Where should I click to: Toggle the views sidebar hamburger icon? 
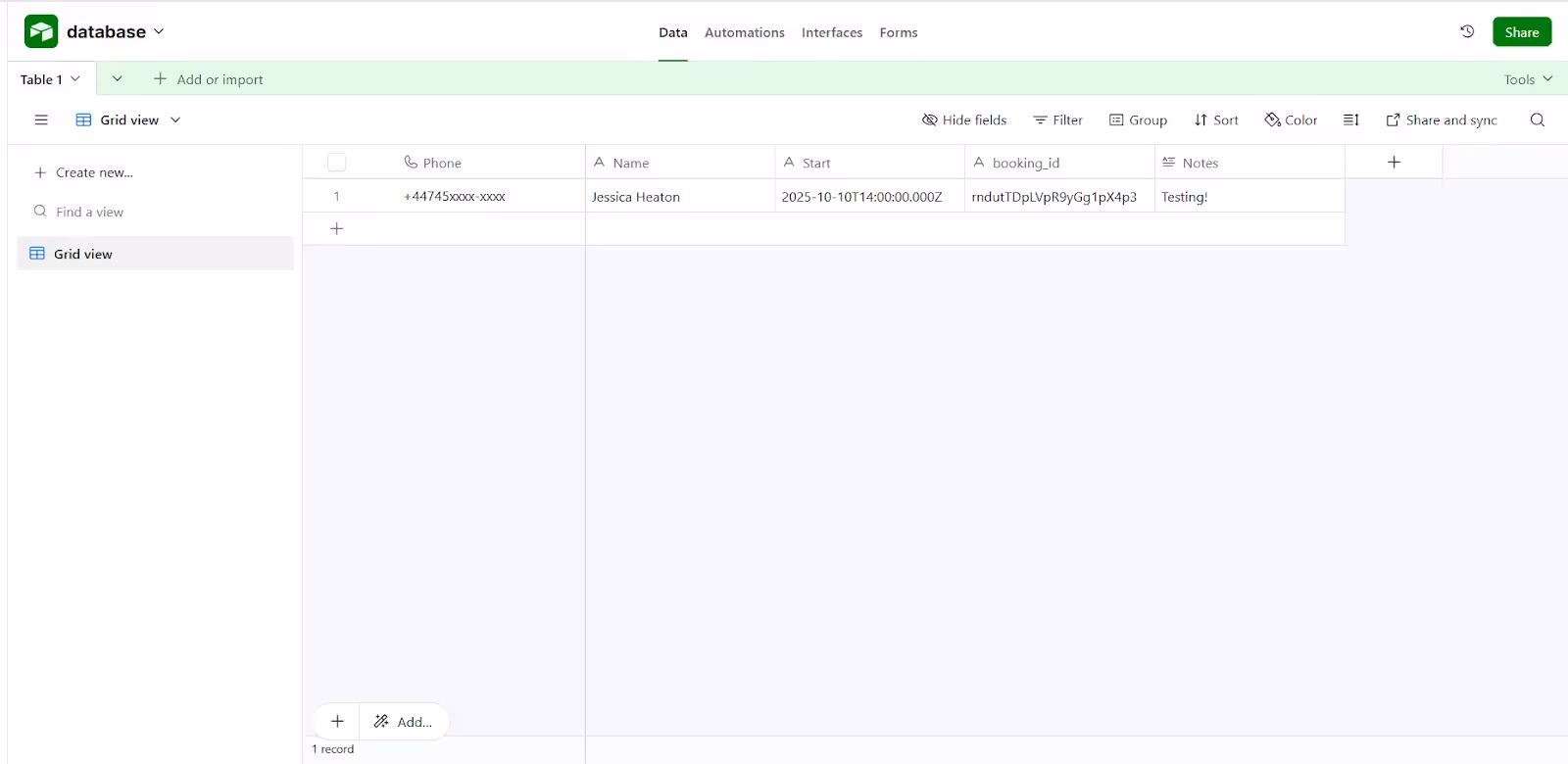point(41,119)
